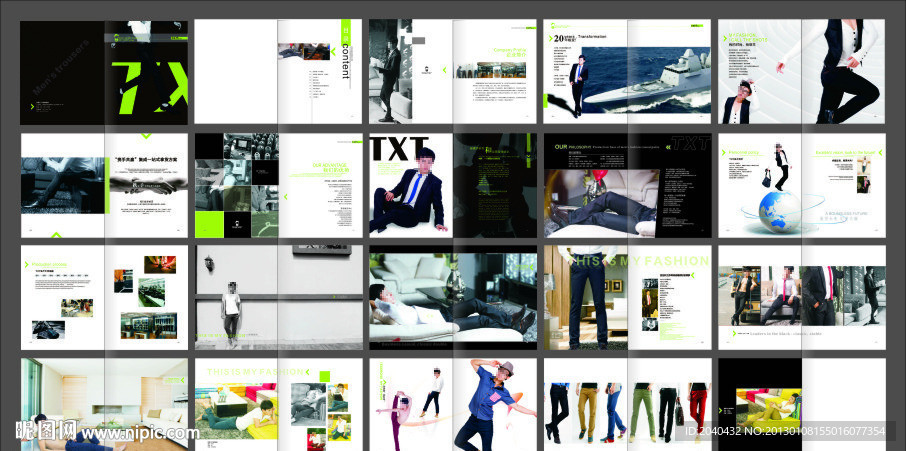This screenshot has width=906, height=451.
Task: Click the 'Leaders in the black' caption
Action: point(785,333)
